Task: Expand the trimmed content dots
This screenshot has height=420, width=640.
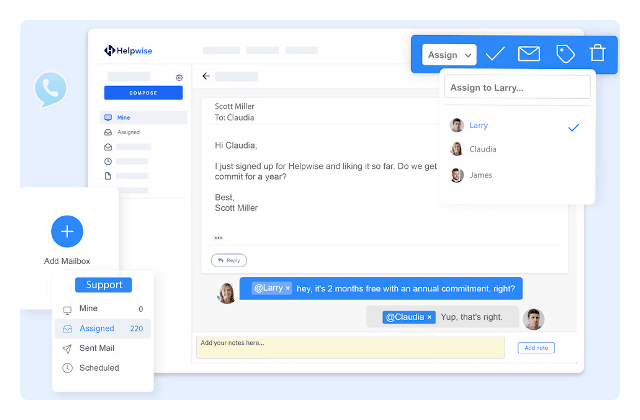Action: click(x=218, y=238)
